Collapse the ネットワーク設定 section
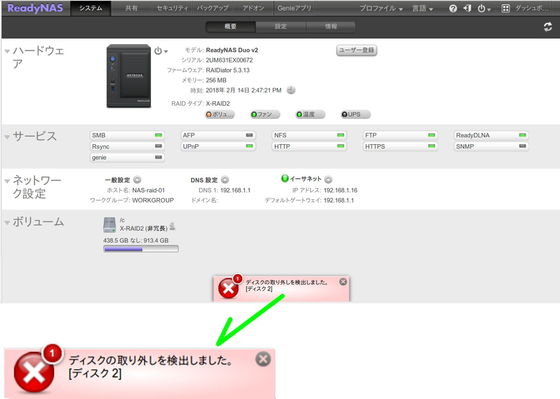The height and width of the screenshot is (399, 560). click(7, 181)
